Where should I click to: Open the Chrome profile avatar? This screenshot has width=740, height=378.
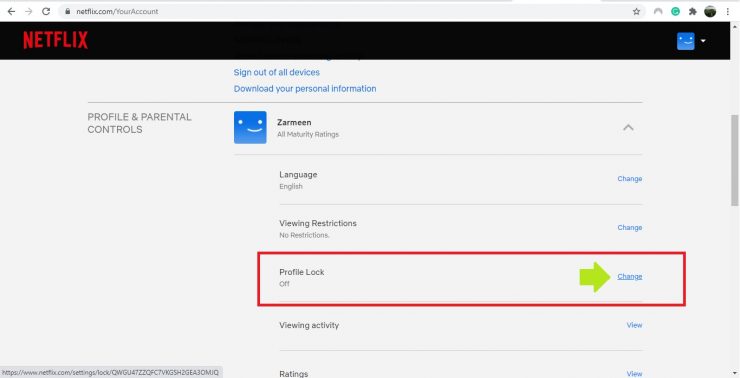(710, 11)
